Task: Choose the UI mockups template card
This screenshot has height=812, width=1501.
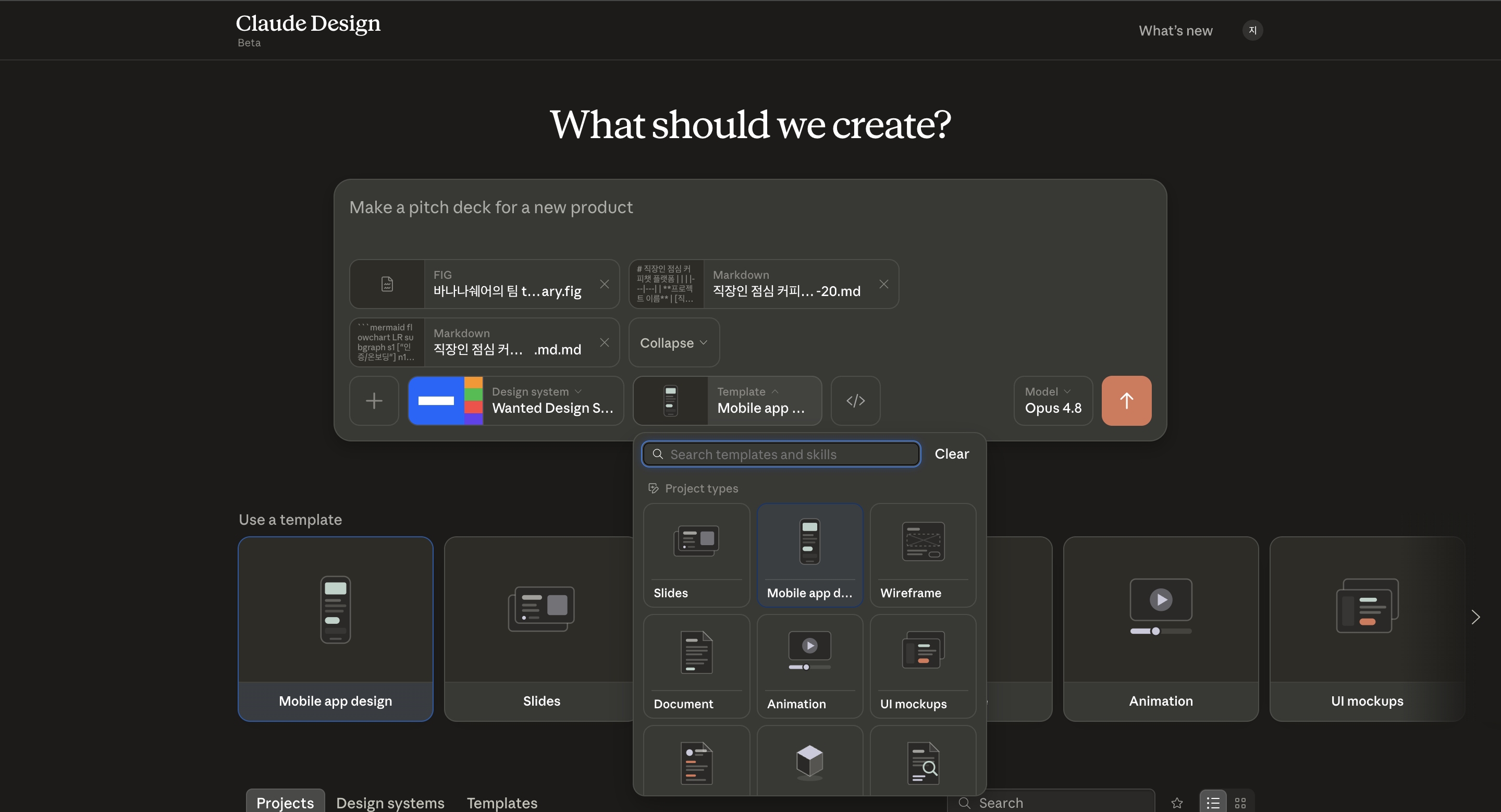Action: tap(1367, 629)
